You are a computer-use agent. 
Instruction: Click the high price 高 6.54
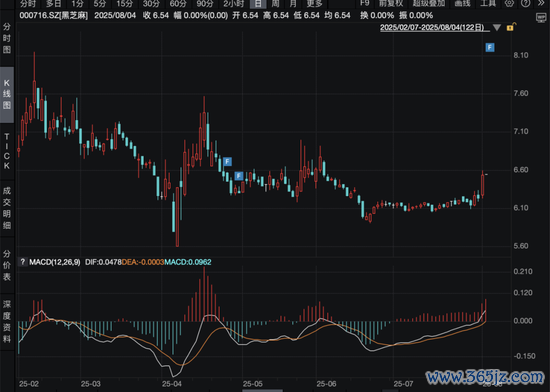[x=276, y=15]
